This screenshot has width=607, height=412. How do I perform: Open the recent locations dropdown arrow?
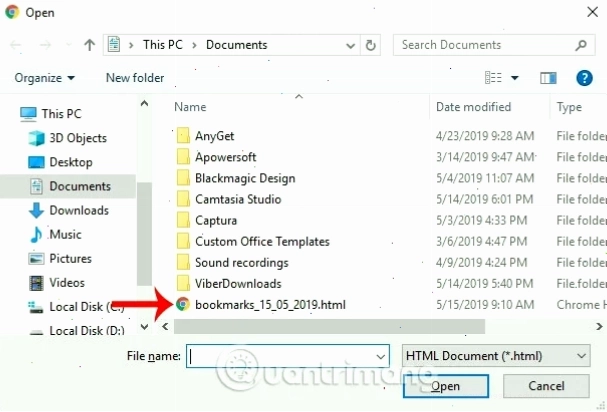[69, 45]
